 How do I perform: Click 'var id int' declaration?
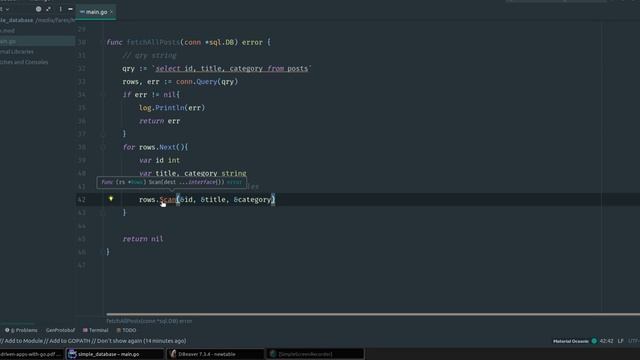[159, 160]
